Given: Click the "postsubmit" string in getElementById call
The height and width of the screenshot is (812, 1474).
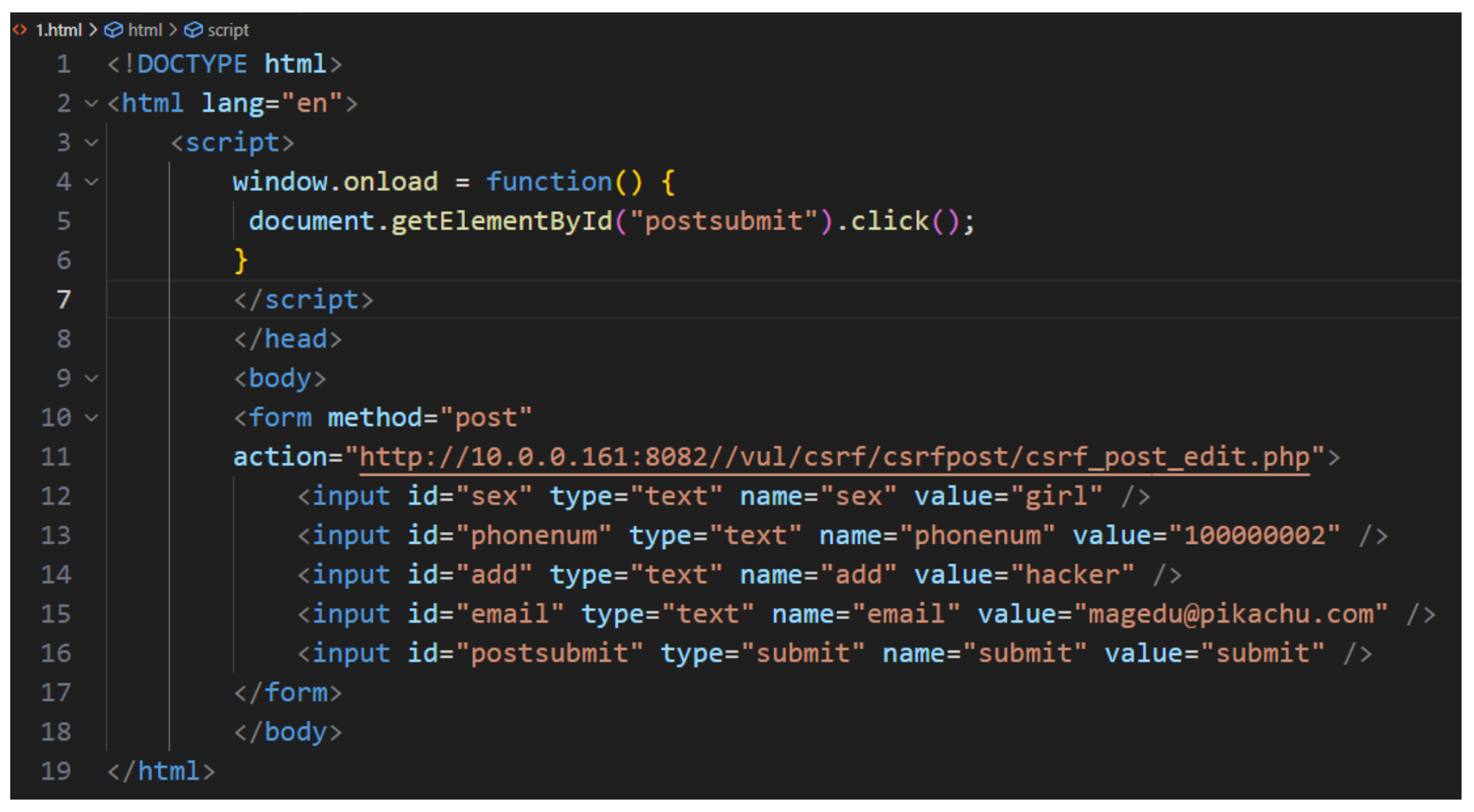Looking at the screenshot, I should click(723, 221).
